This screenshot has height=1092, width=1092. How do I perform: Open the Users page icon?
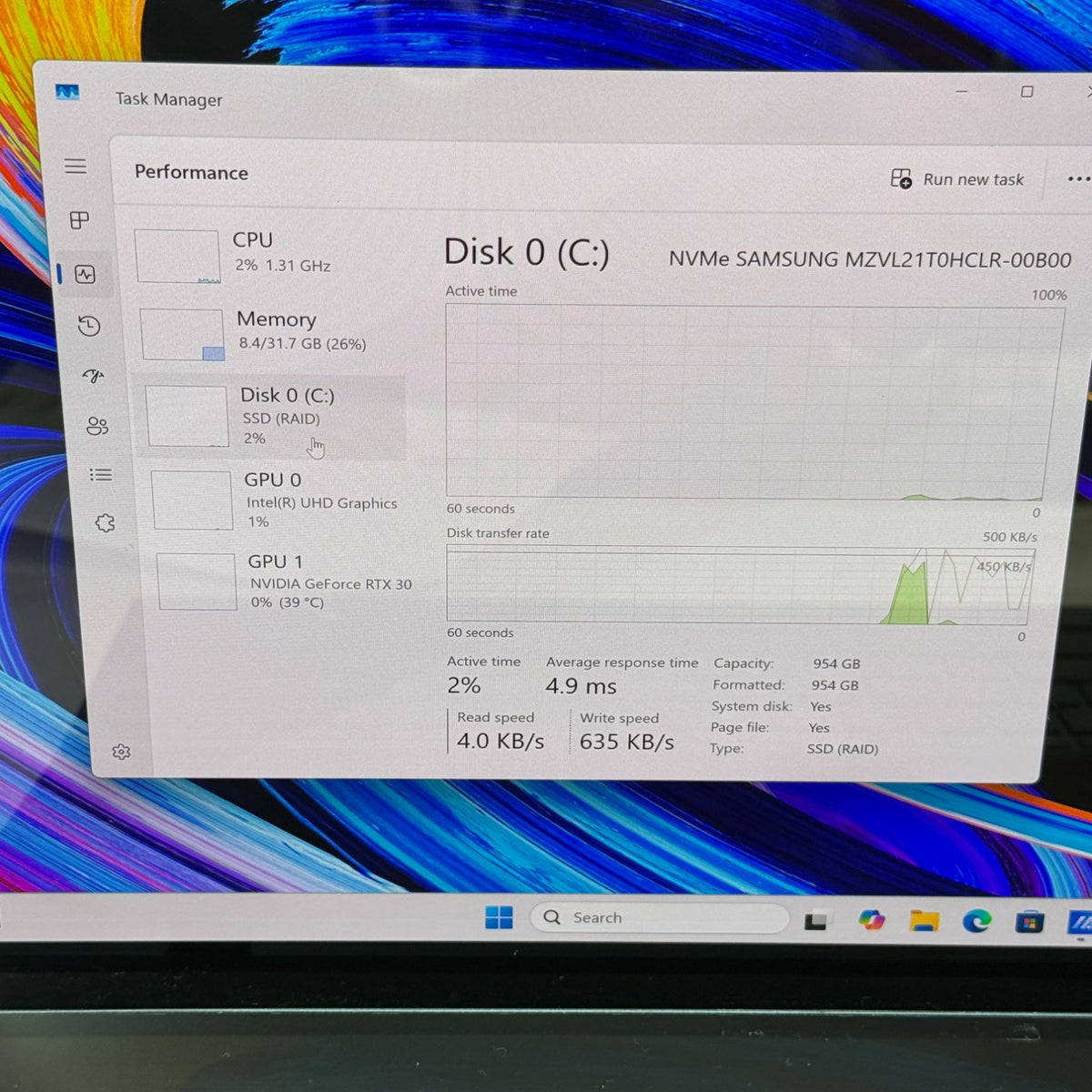[x=97, y=426]
